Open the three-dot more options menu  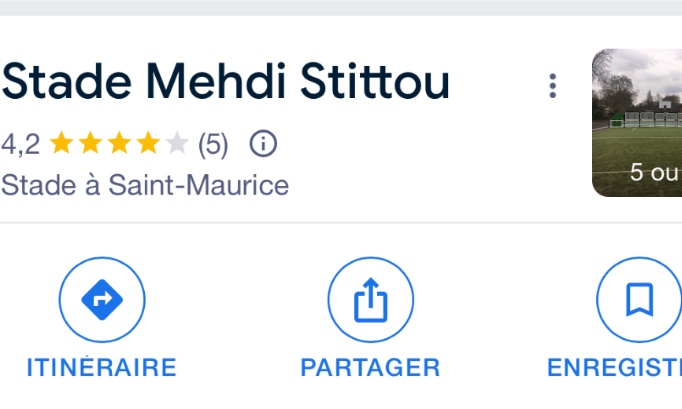tap(552, 86)
